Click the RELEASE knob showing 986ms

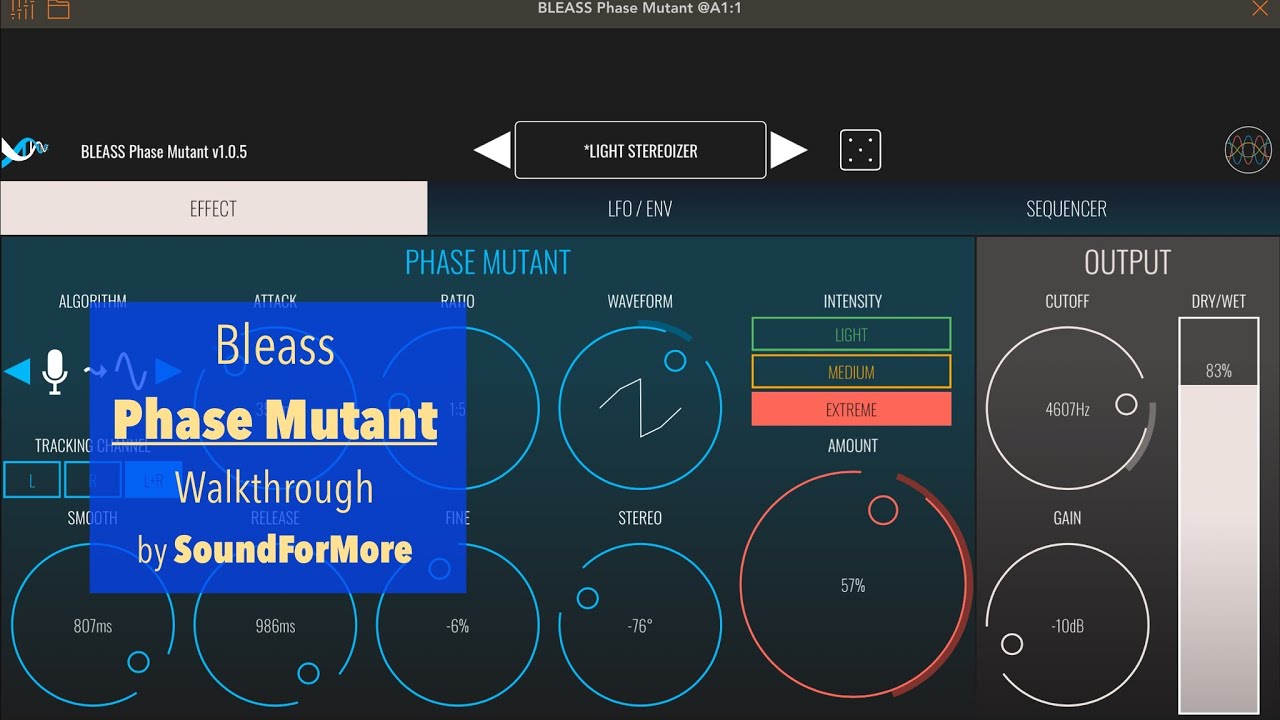(x=275, y=625)
